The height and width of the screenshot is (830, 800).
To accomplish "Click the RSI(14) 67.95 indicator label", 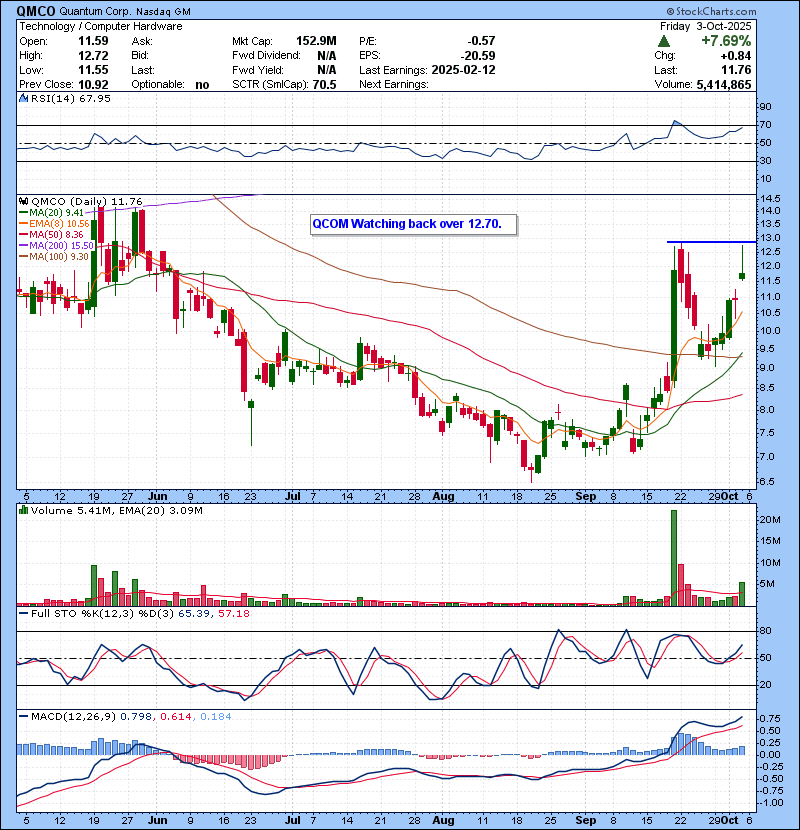I will point(70,98).
